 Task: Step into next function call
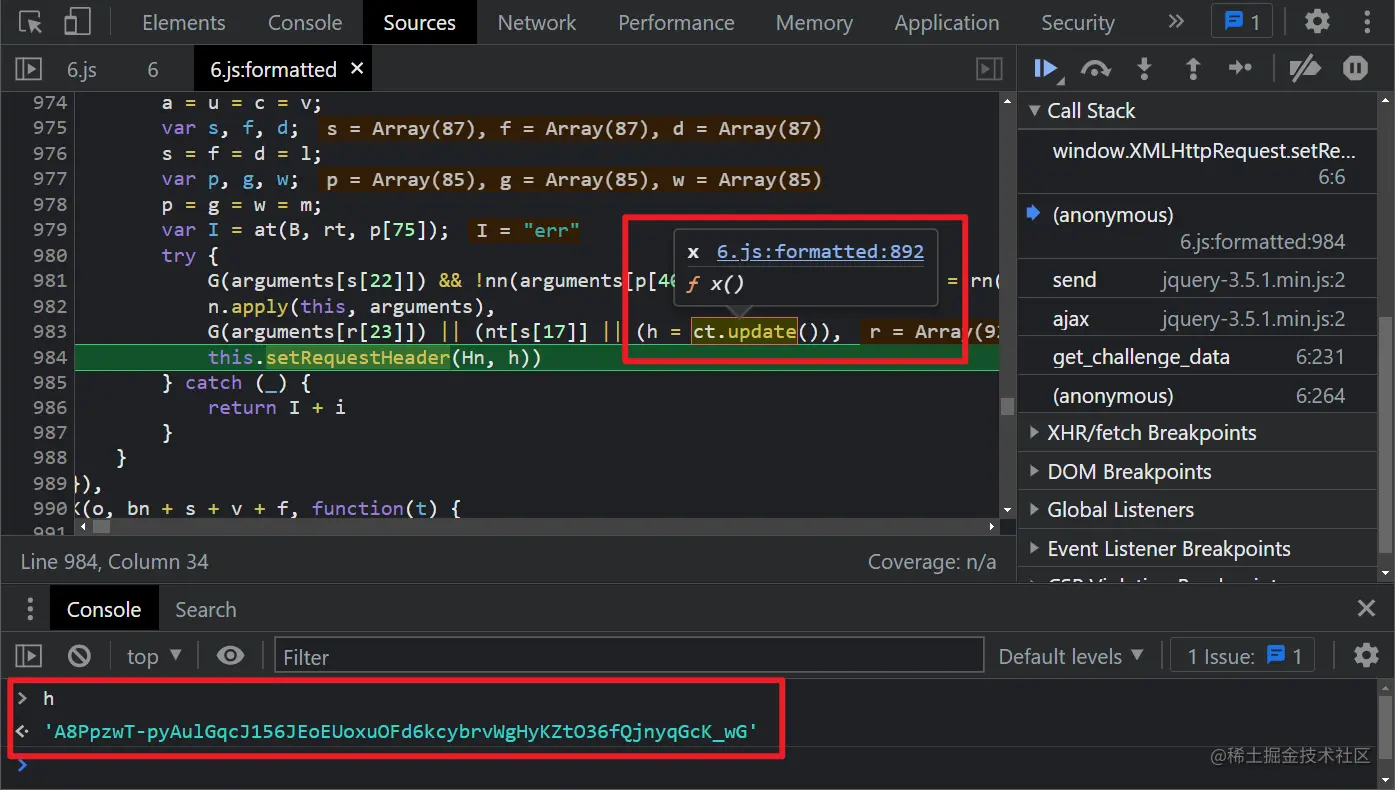click(x=1144, y=68)
